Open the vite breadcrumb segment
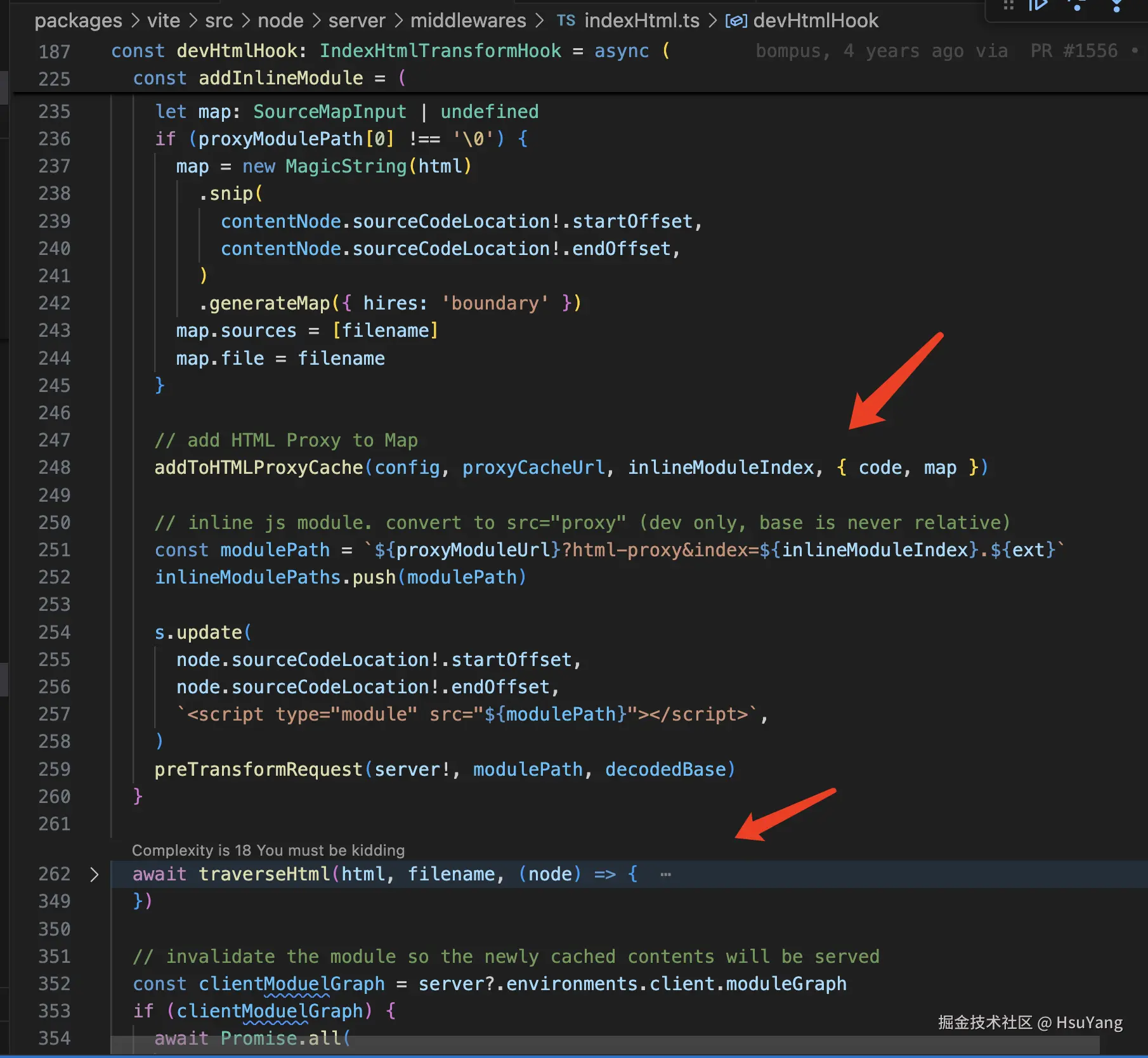This screenshot has width=1148, height=1058. (164, 21)
